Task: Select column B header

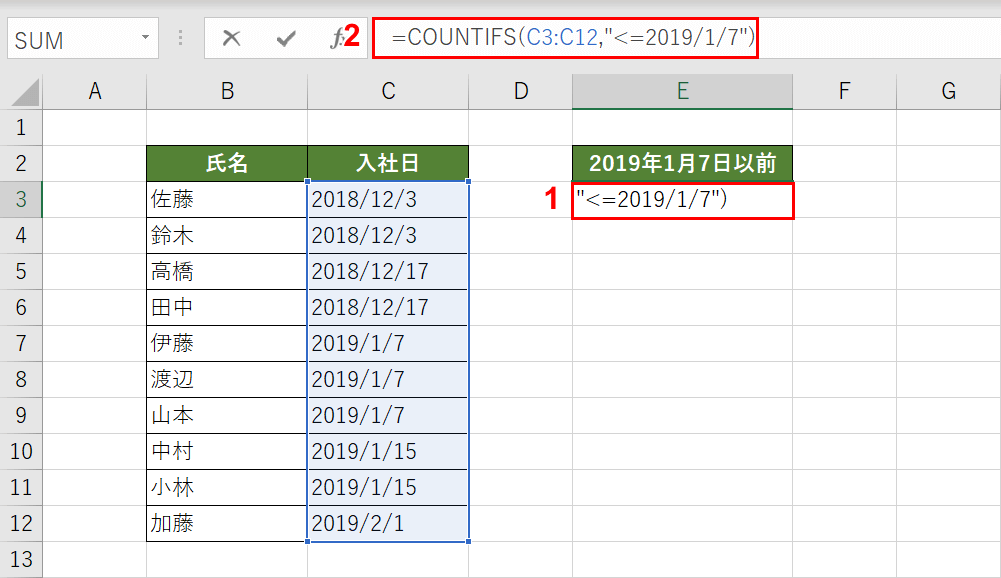Action: (x=226, y=89)
